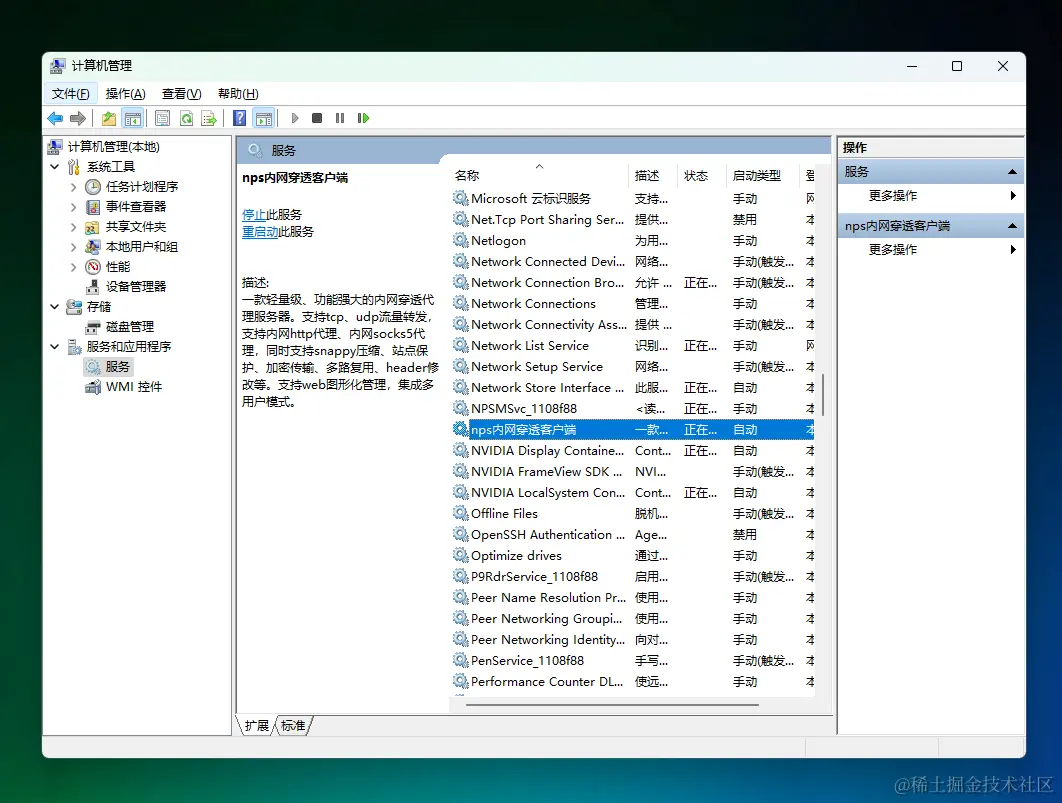Viewport: 1062px width, 803px height.
Task: Sort by the 状态 column header
Action: coord(701,175)
